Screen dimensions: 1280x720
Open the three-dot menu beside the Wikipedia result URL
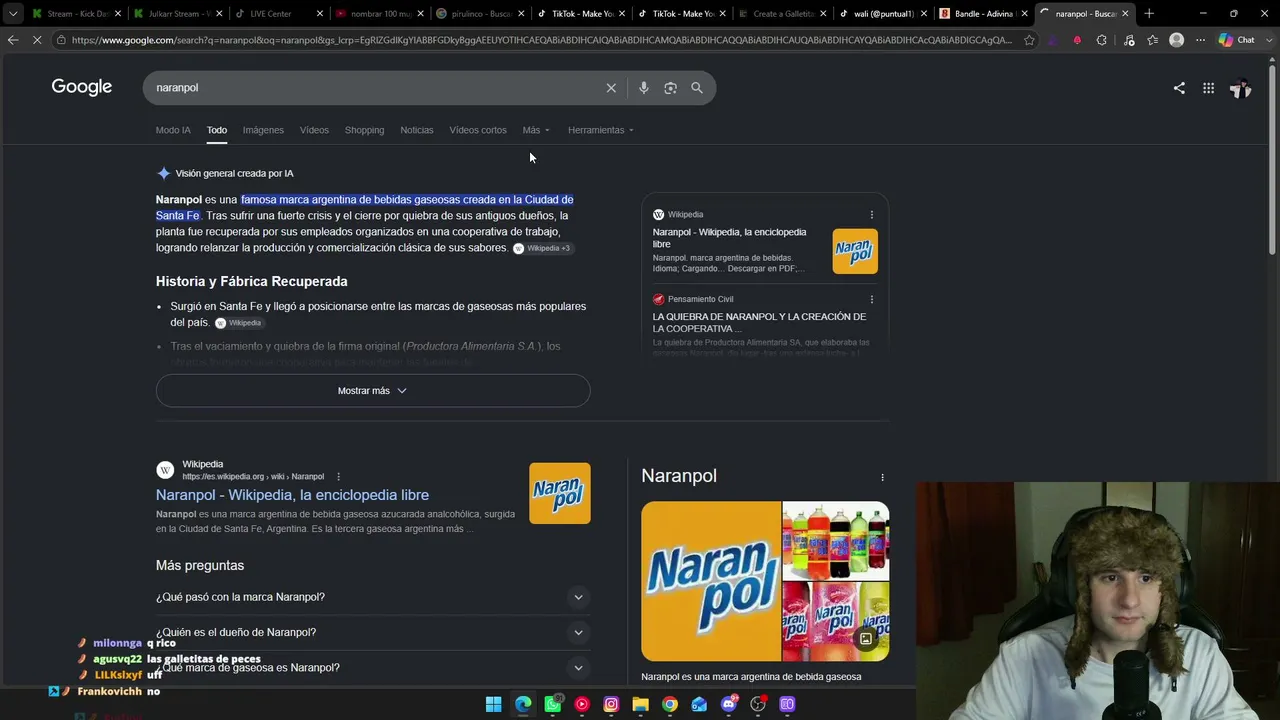point(338,477)
